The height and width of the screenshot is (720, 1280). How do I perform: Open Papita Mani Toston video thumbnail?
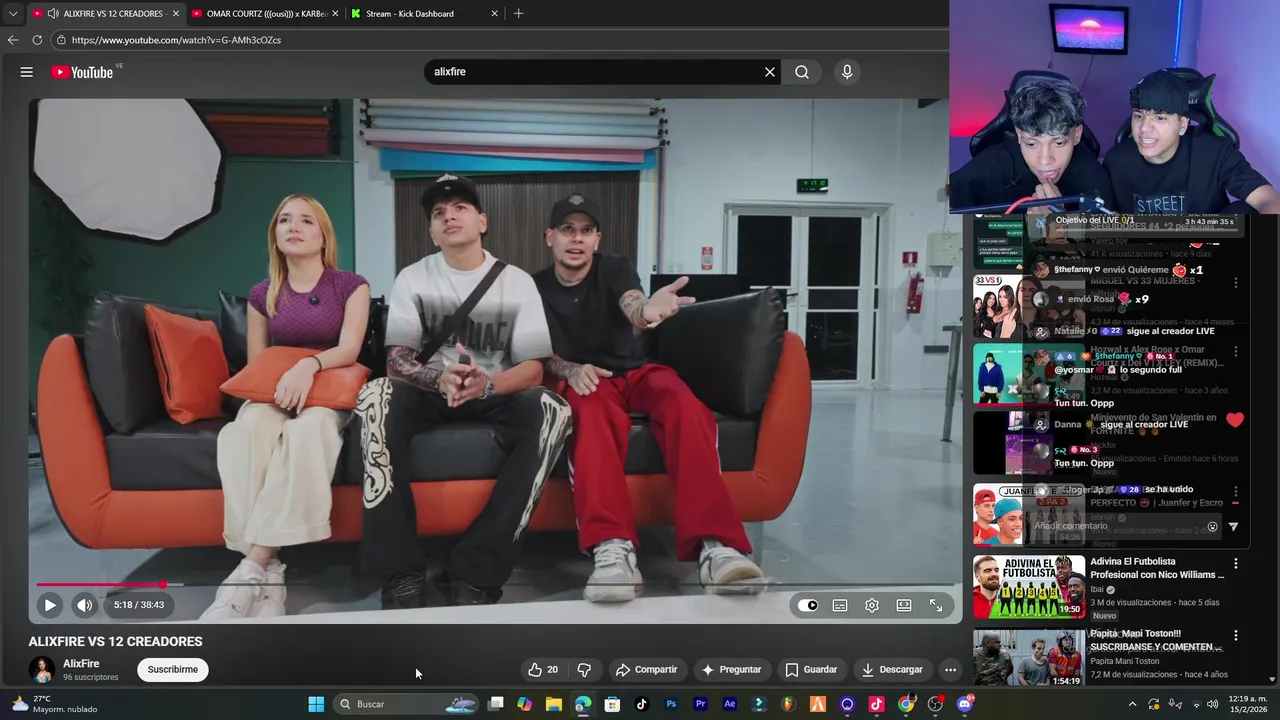pyautogui.click(x=1029, y=658)
